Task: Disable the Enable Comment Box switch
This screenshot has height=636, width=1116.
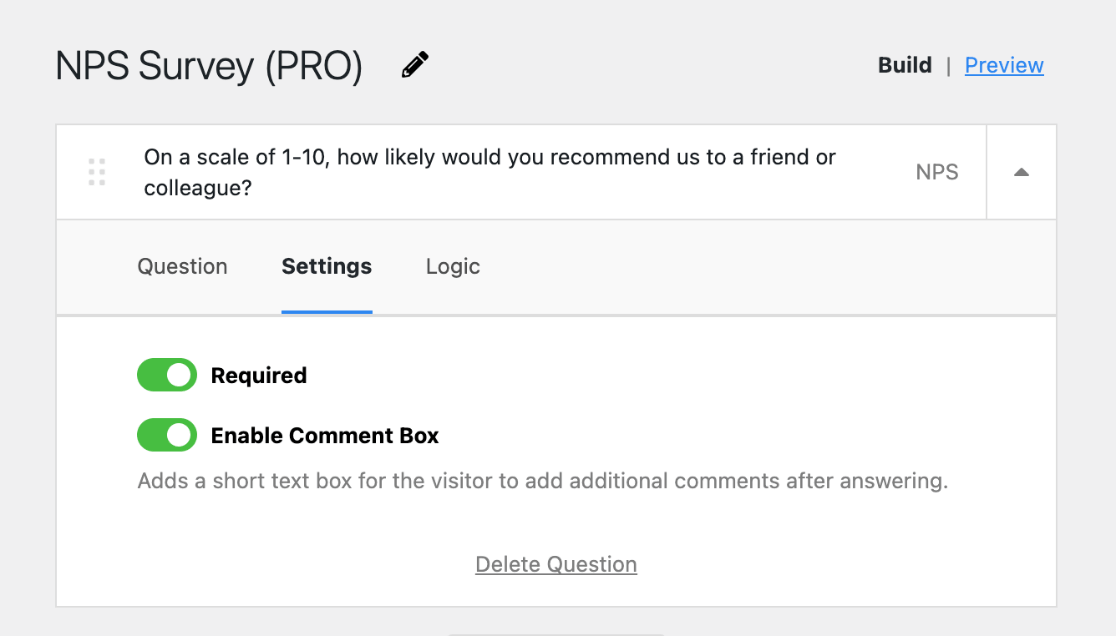Action: (x=167, y=436)
